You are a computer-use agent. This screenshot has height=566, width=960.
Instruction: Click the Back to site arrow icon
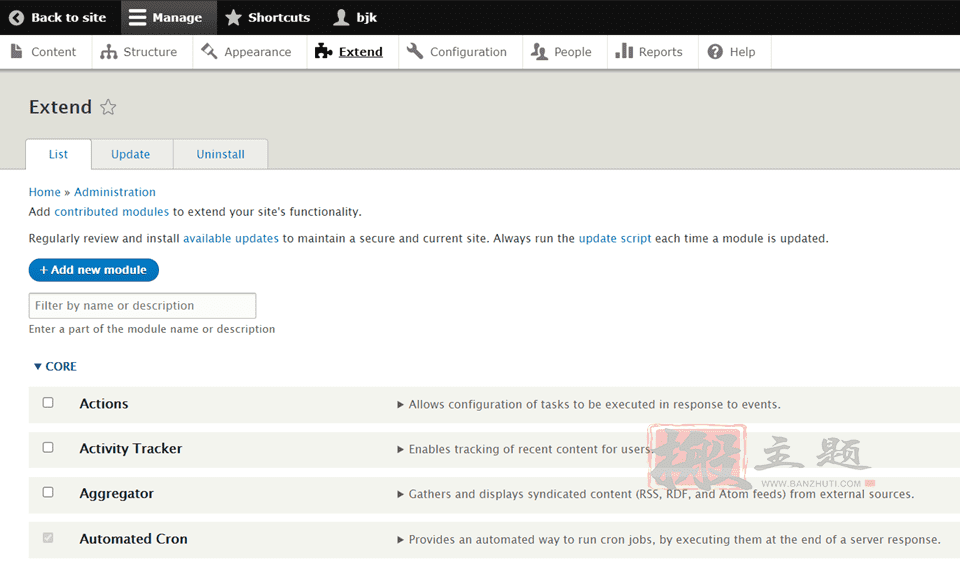point(17,18)
